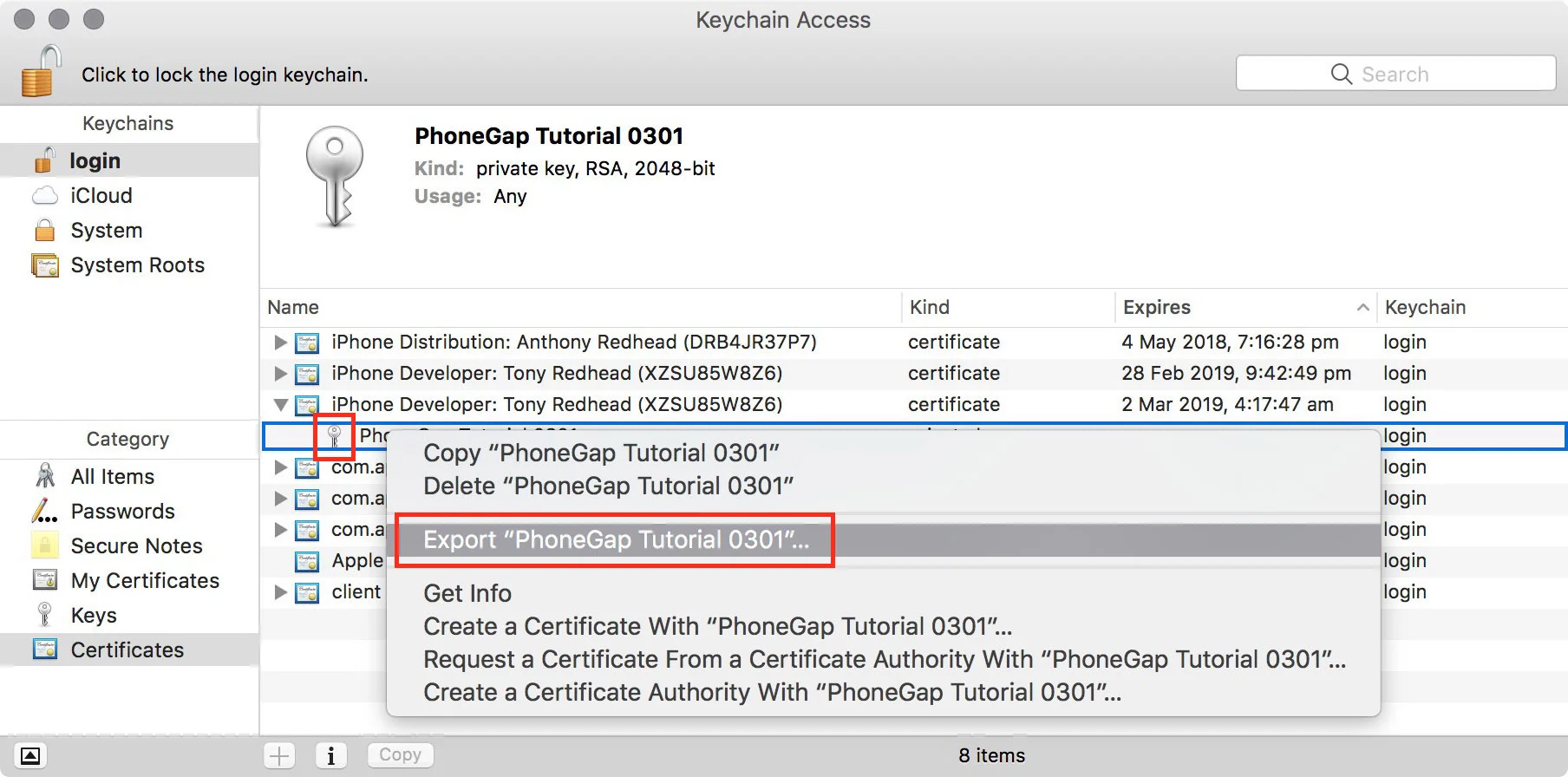Select the login keychain in sidebar
The height and width of the screenshot is (777, 1568).
[x=129, y=160]
